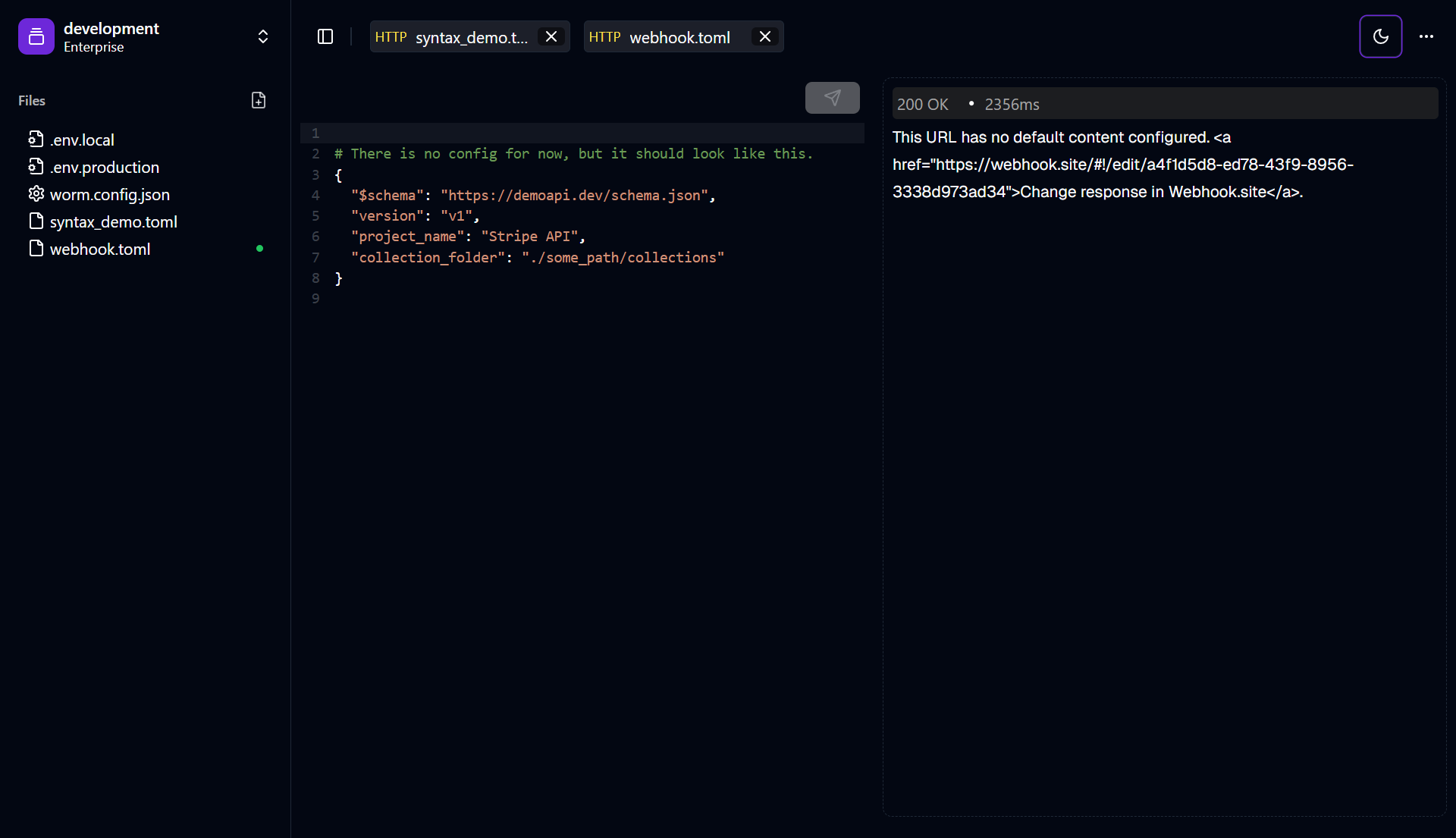Switch to the webhook.toml tab
The width and height of the screenshot is (1456, 838).
click(x=667, y=37)
